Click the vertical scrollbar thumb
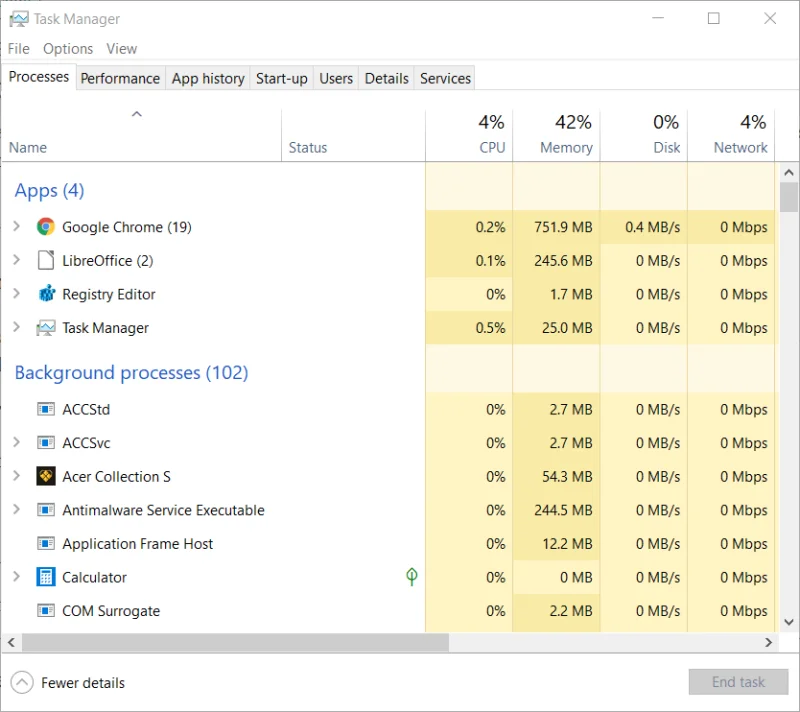800x712 pixels. click(x=789, y=197)
